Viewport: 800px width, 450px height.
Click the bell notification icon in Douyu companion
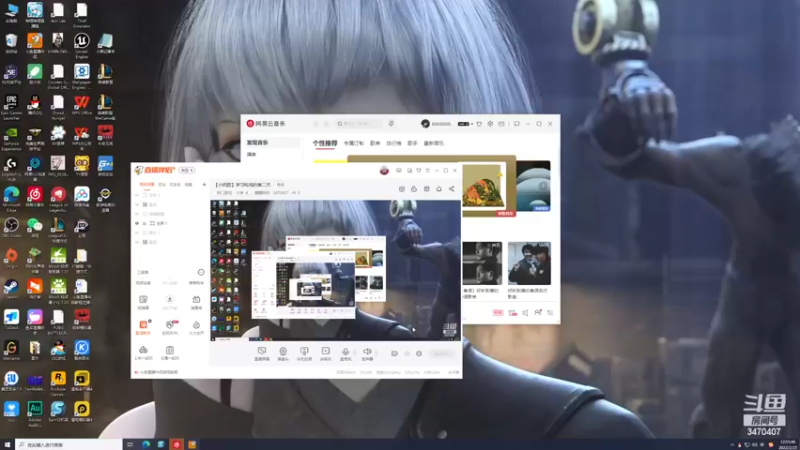[x=439, y=189]
